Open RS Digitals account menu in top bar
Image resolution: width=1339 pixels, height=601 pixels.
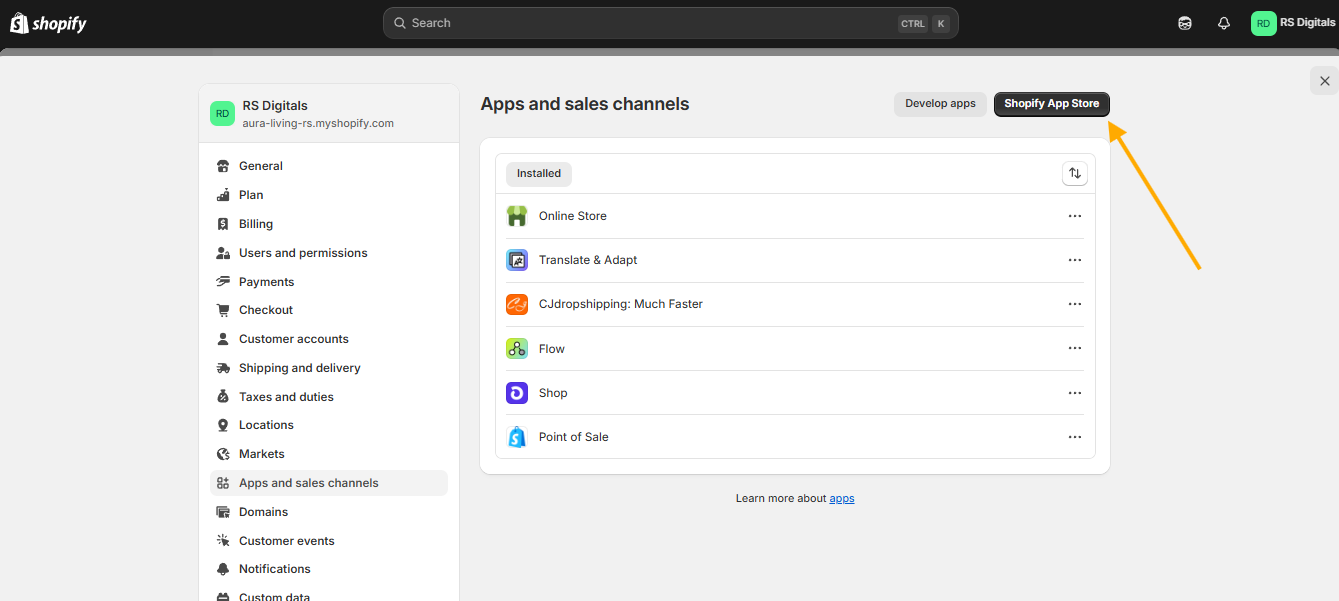[x=1293, y=23]
